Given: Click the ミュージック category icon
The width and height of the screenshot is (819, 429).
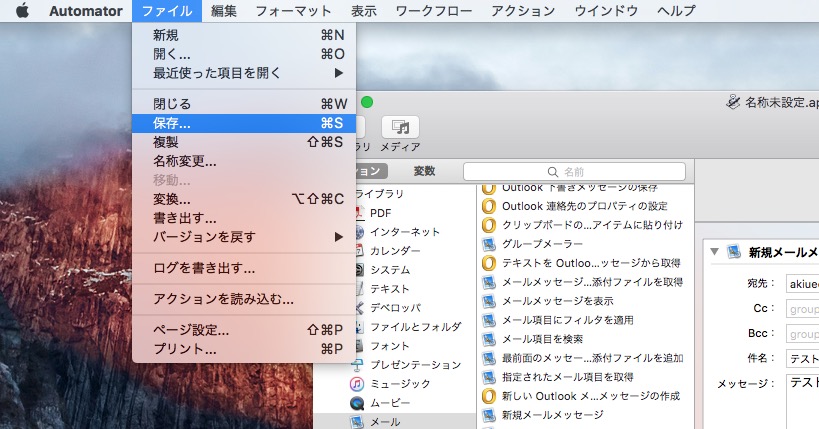Looking at the screenshot, I should point(357,384).
